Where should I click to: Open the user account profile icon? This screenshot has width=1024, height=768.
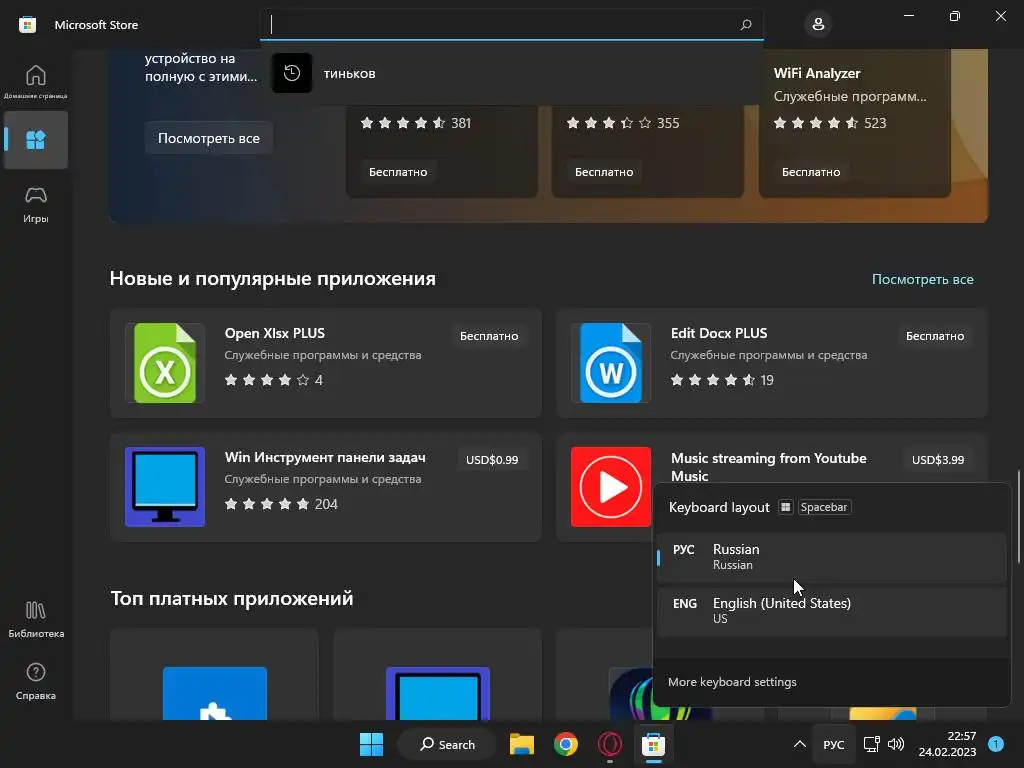(x=818, y=25)
